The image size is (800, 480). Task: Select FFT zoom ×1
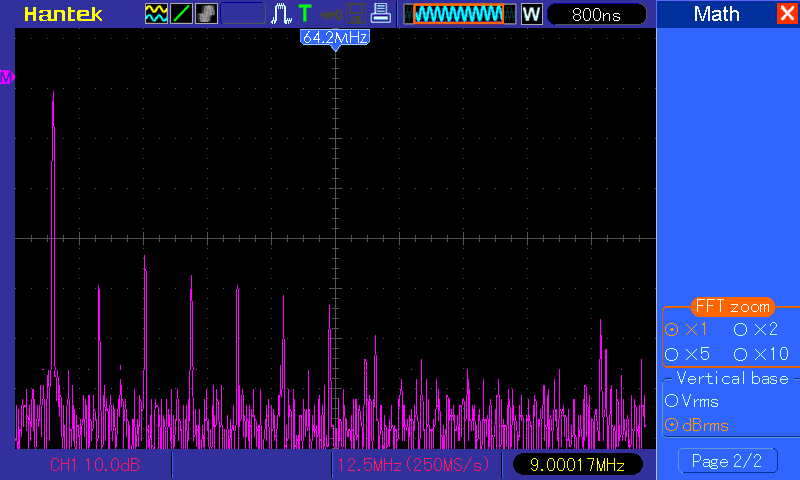[x=687, y=330]
